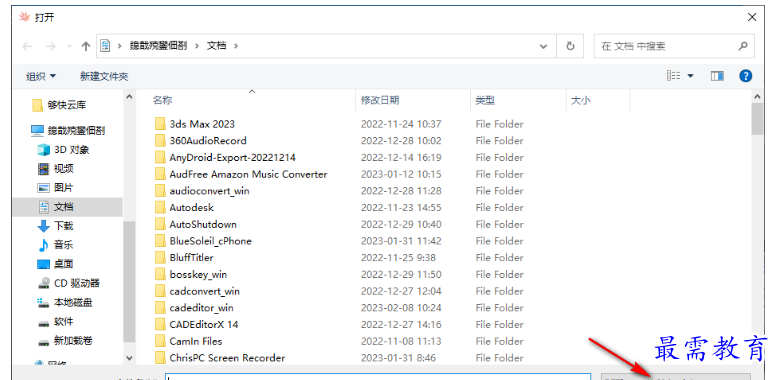Viewport: 776px width, 380px height.
Task: Open 桌面 in navigation pane
Action: 55,264
